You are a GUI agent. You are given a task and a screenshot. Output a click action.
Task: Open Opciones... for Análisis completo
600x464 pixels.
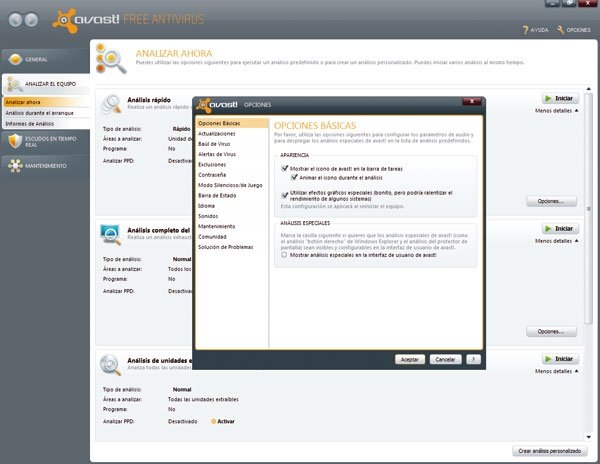tap(551, 332)
